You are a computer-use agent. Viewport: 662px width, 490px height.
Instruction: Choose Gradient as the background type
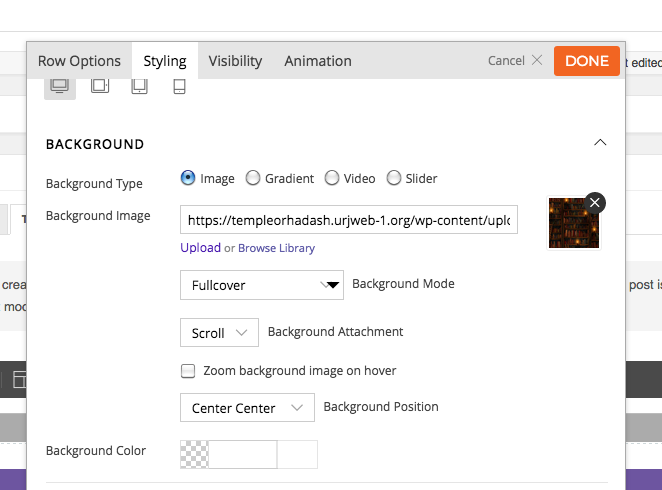253,178
